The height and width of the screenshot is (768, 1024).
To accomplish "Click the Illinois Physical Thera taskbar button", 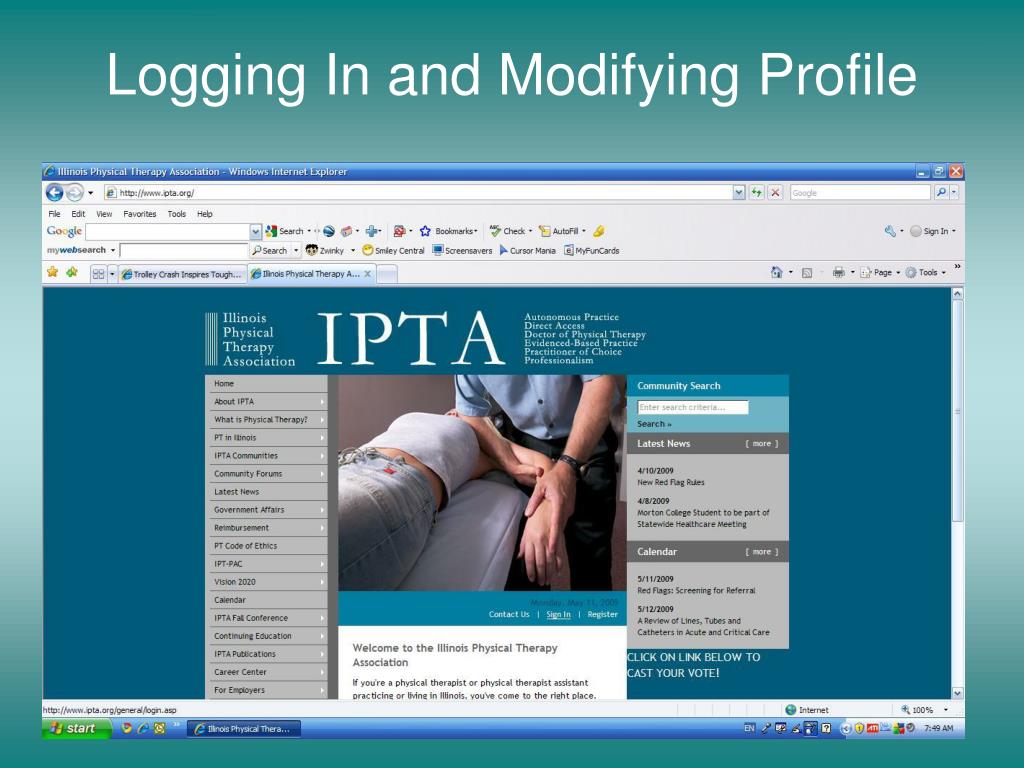I will [x=244, y=729].
